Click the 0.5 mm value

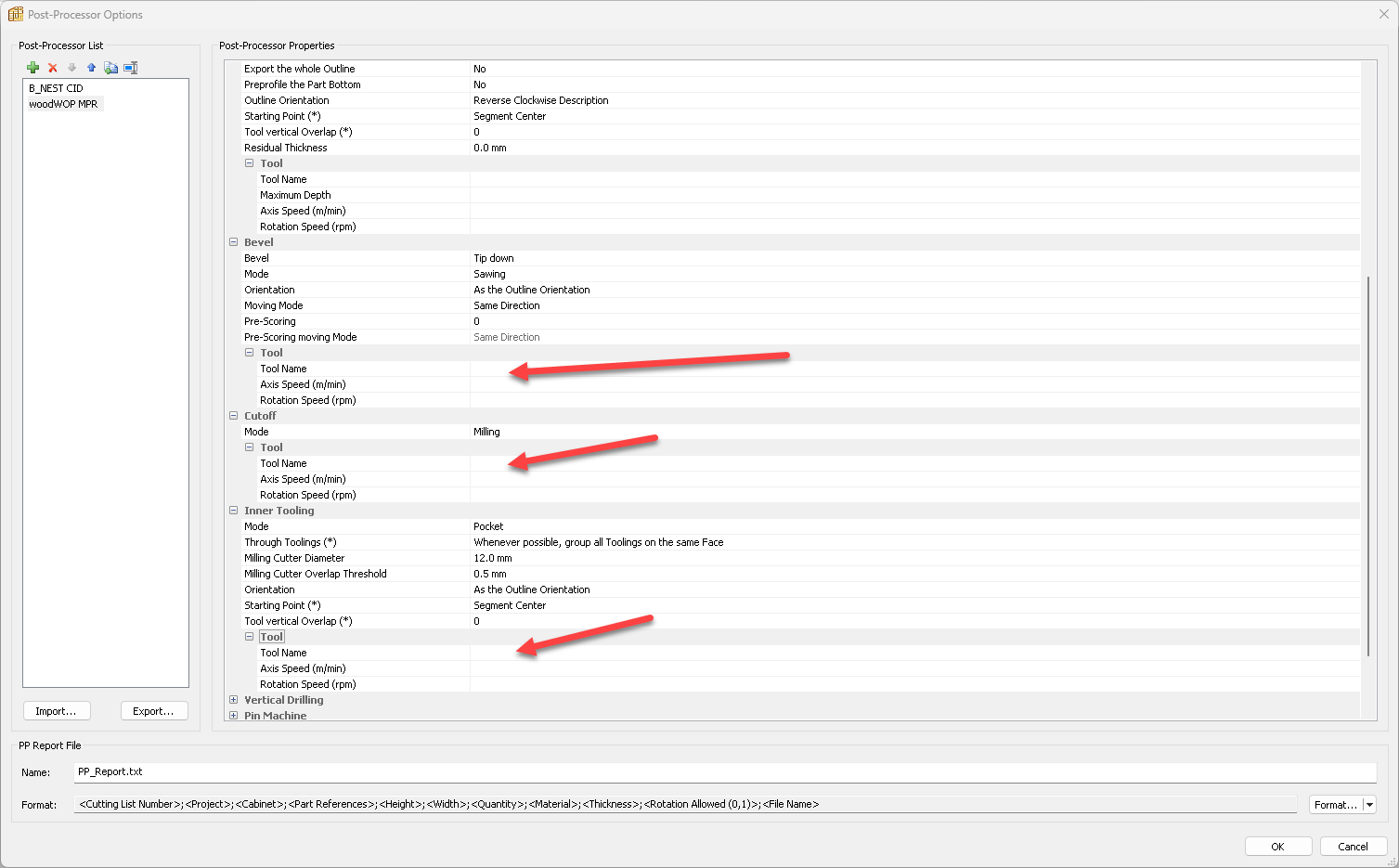tap(490, 574)
